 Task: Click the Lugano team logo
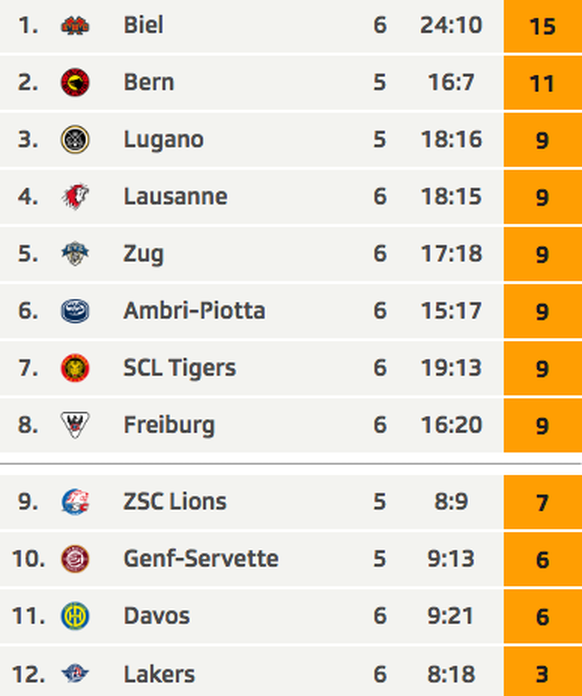click(75, 139)
